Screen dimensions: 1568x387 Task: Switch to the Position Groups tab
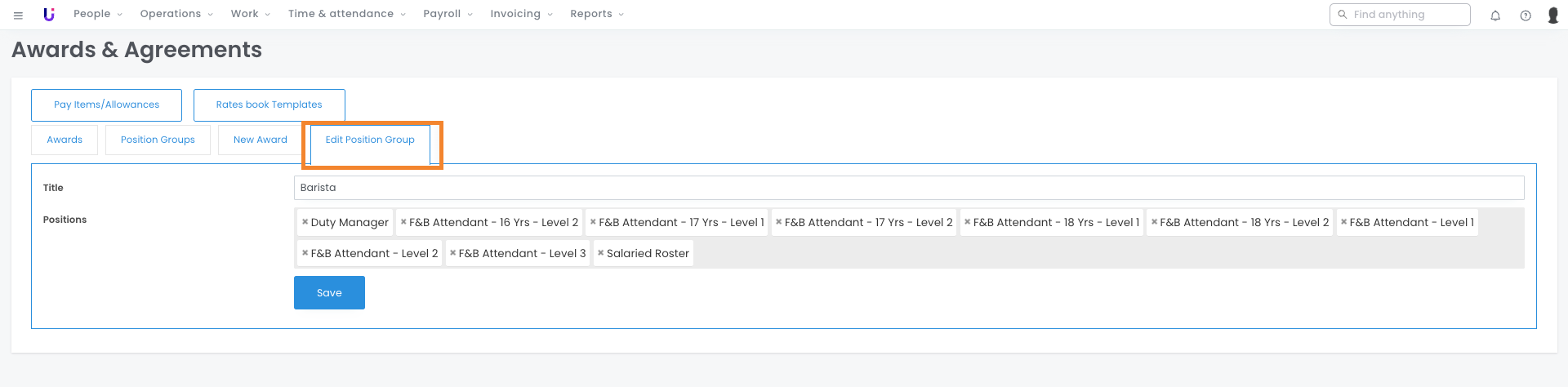[158, 140]
